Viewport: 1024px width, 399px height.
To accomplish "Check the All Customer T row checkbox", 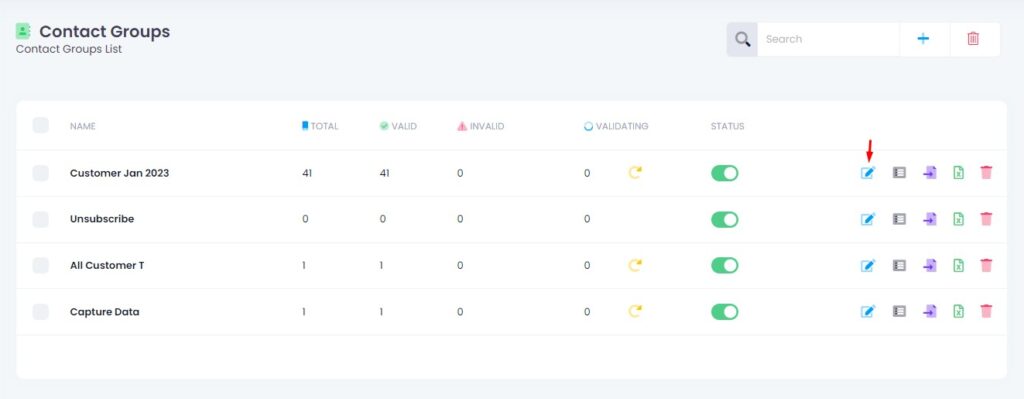I will [40, 265].
